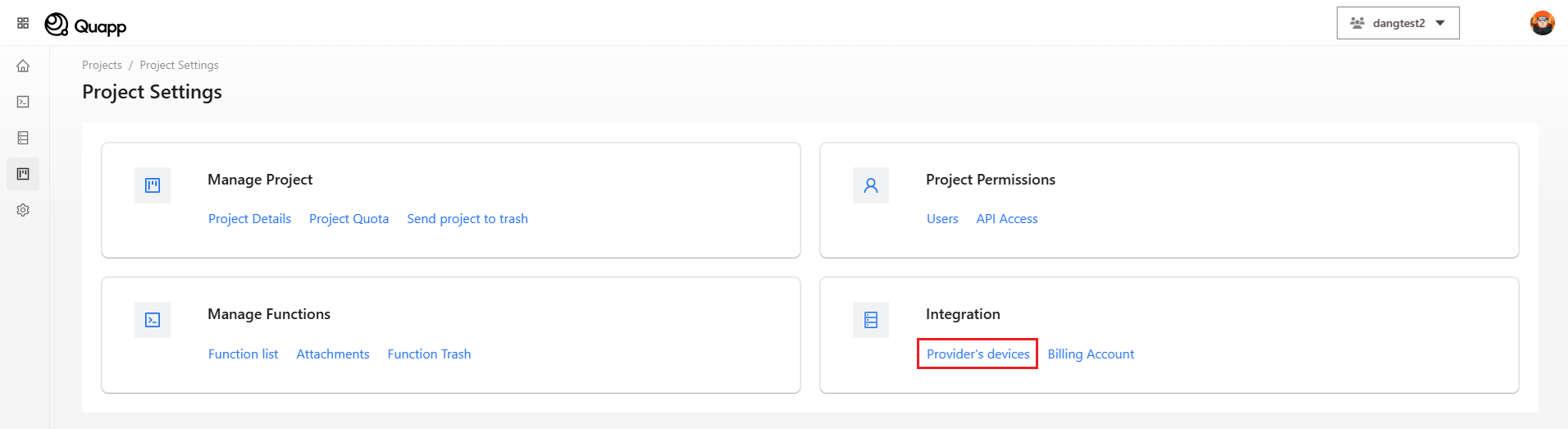Open the settings gear in sidebar

[23, 210]
